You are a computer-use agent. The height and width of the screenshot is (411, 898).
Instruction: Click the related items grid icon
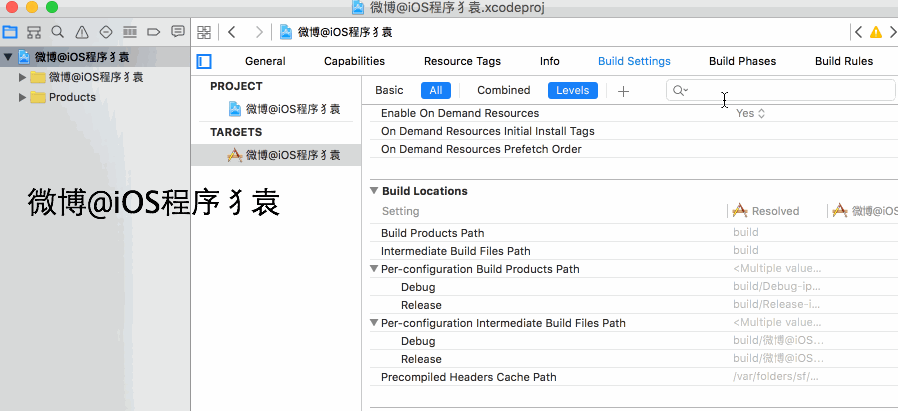[x=204, y=32]
